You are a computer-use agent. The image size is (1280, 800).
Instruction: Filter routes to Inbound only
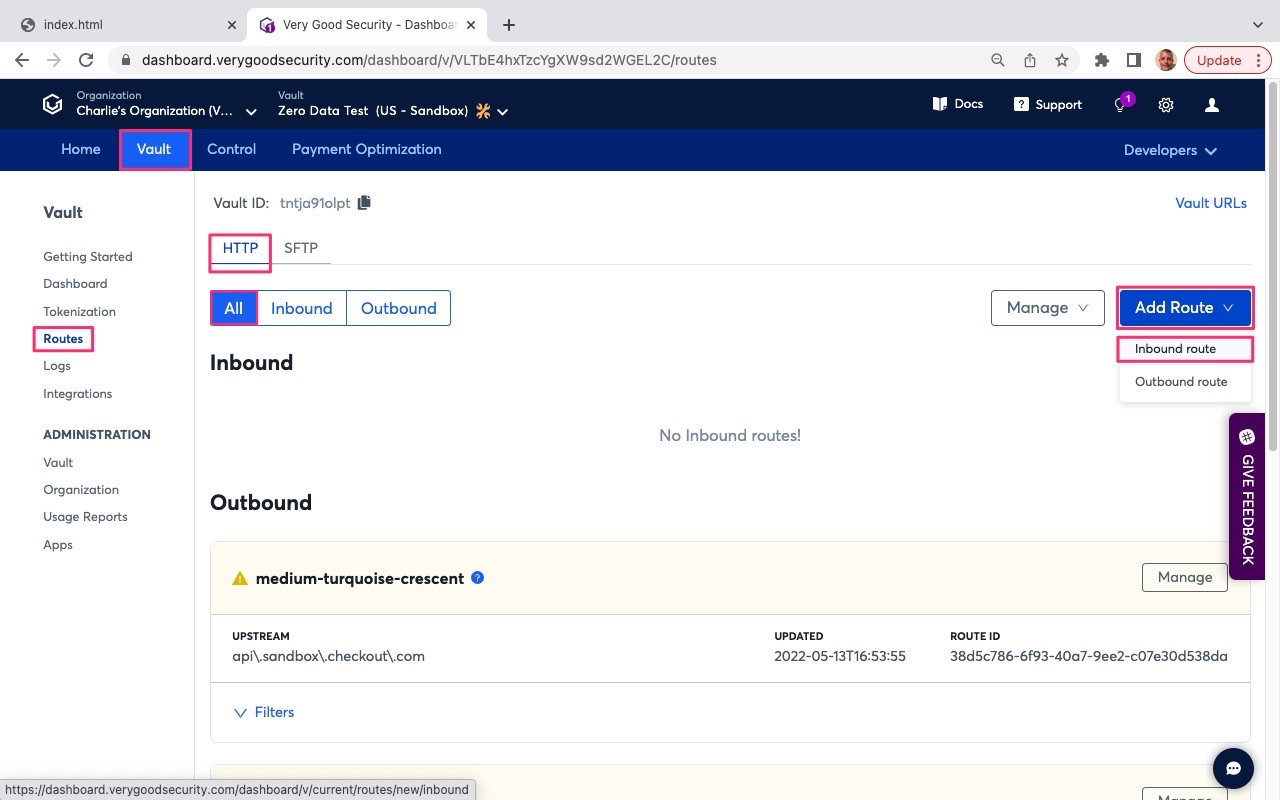click(302, 308)
